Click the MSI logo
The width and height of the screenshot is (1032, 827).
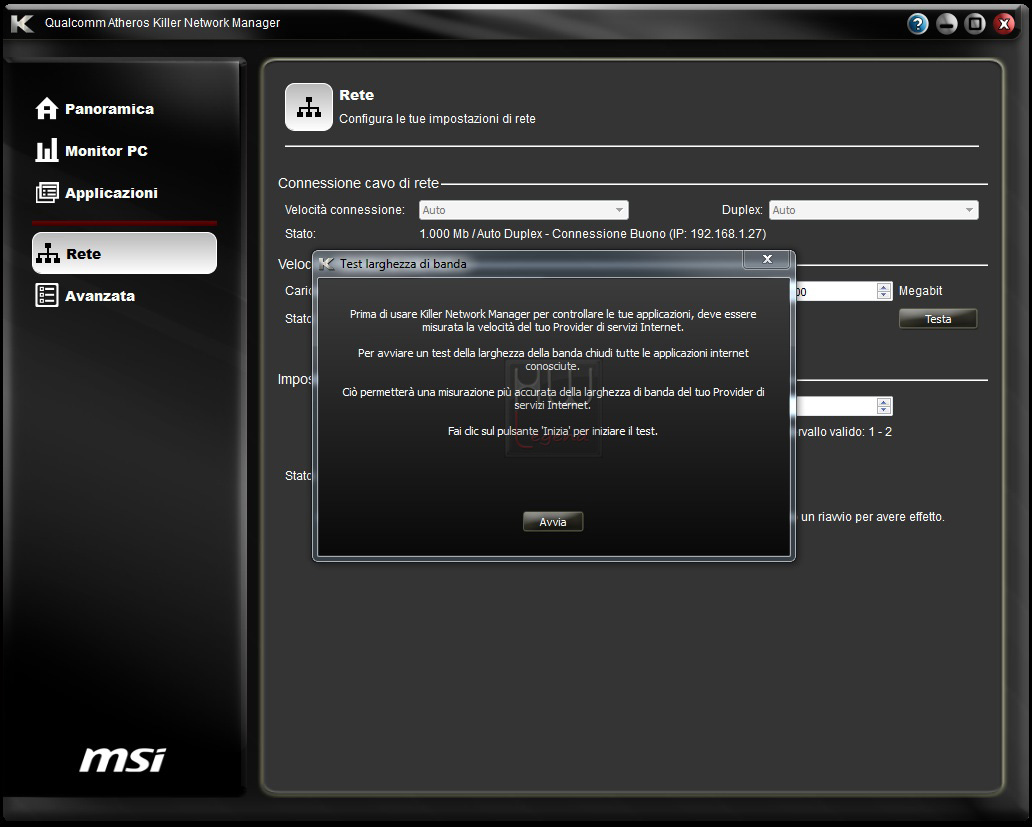point(122,760)
